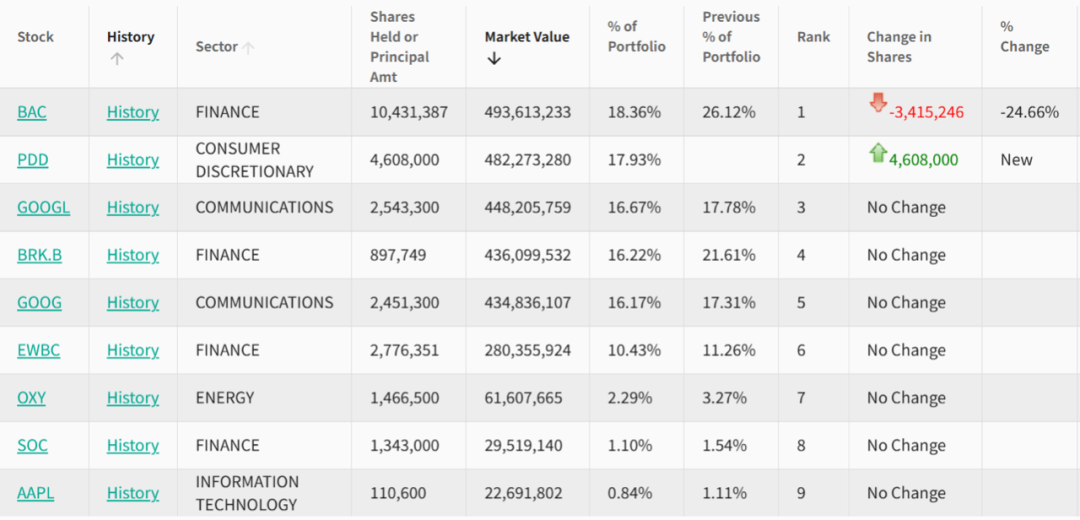Sort ascending by History column arrow
This screenshot has width=1080, height=520.
click(117, 59)
